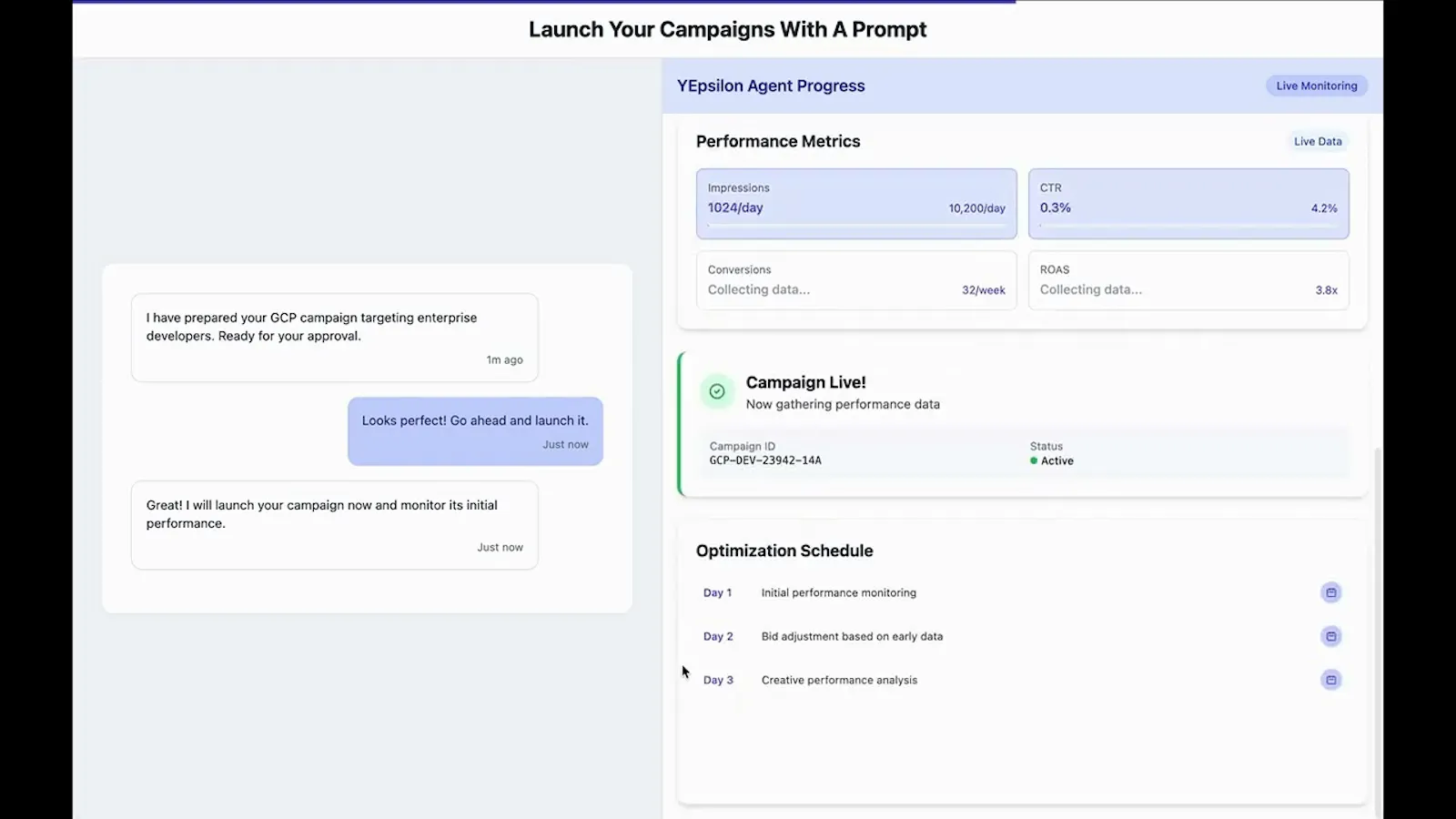
Task: Click the Active status indicator
Action: tap(1052, 460)
